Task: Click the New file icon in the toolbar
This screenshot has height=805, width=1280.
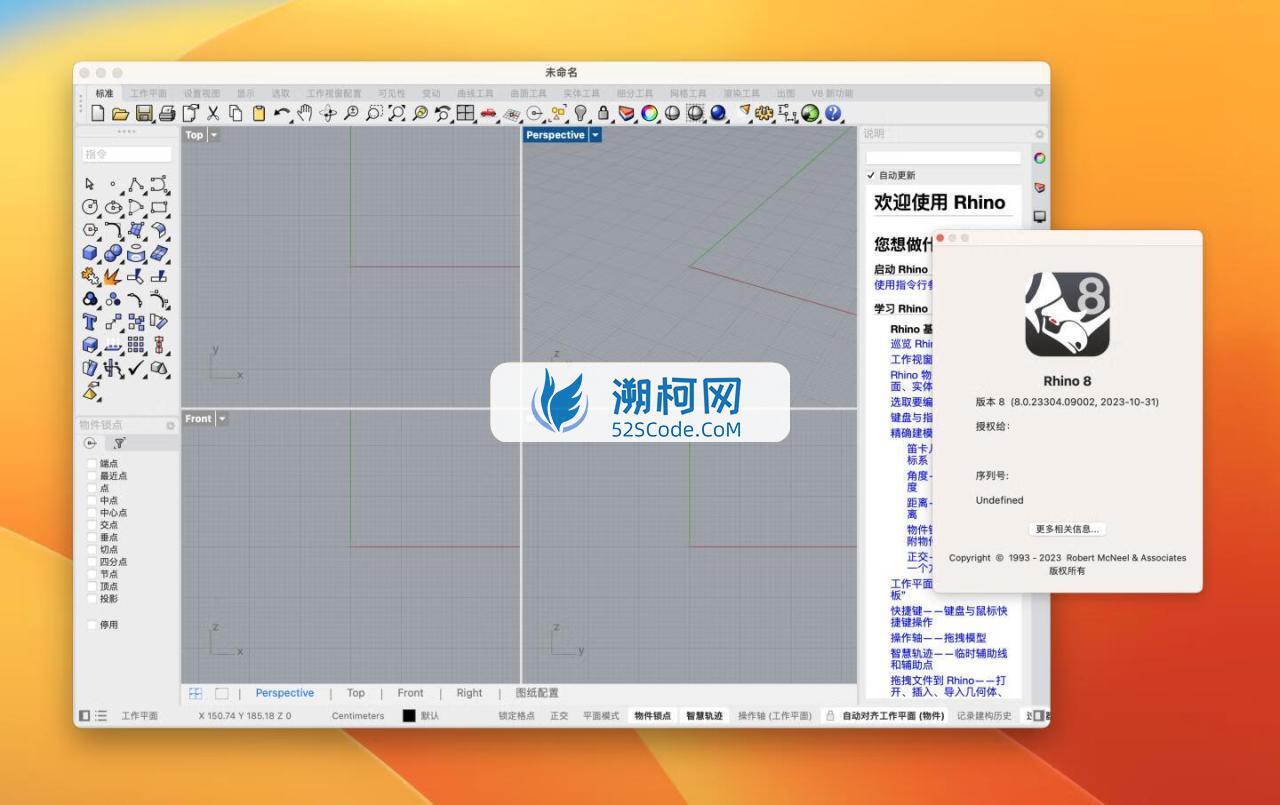Action: click(97, 113)
